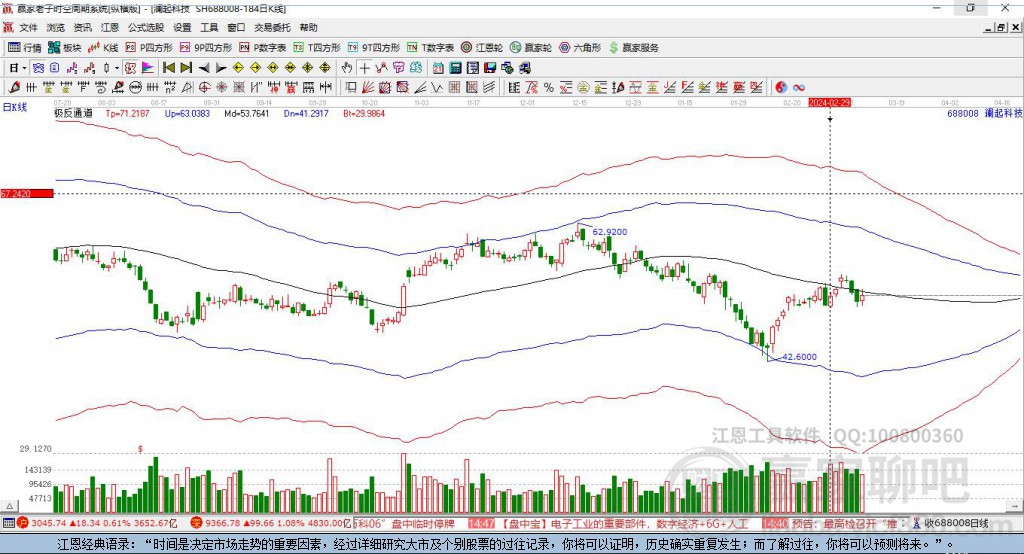
Task: Open the 帮助 menu
Action: coord(308,27)
